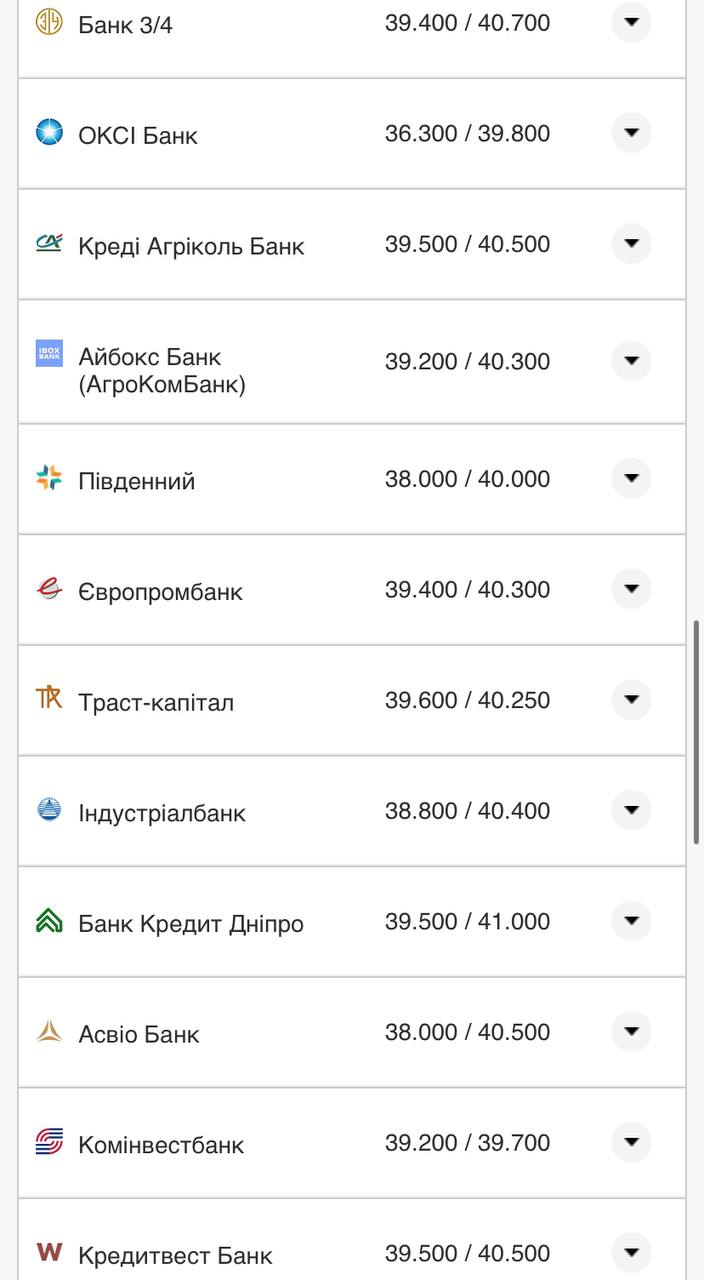Click the Європромбанк red logo icon
Image resolution: width=704 pixels, height=1280 pixels.
click(x=47, y=586)
